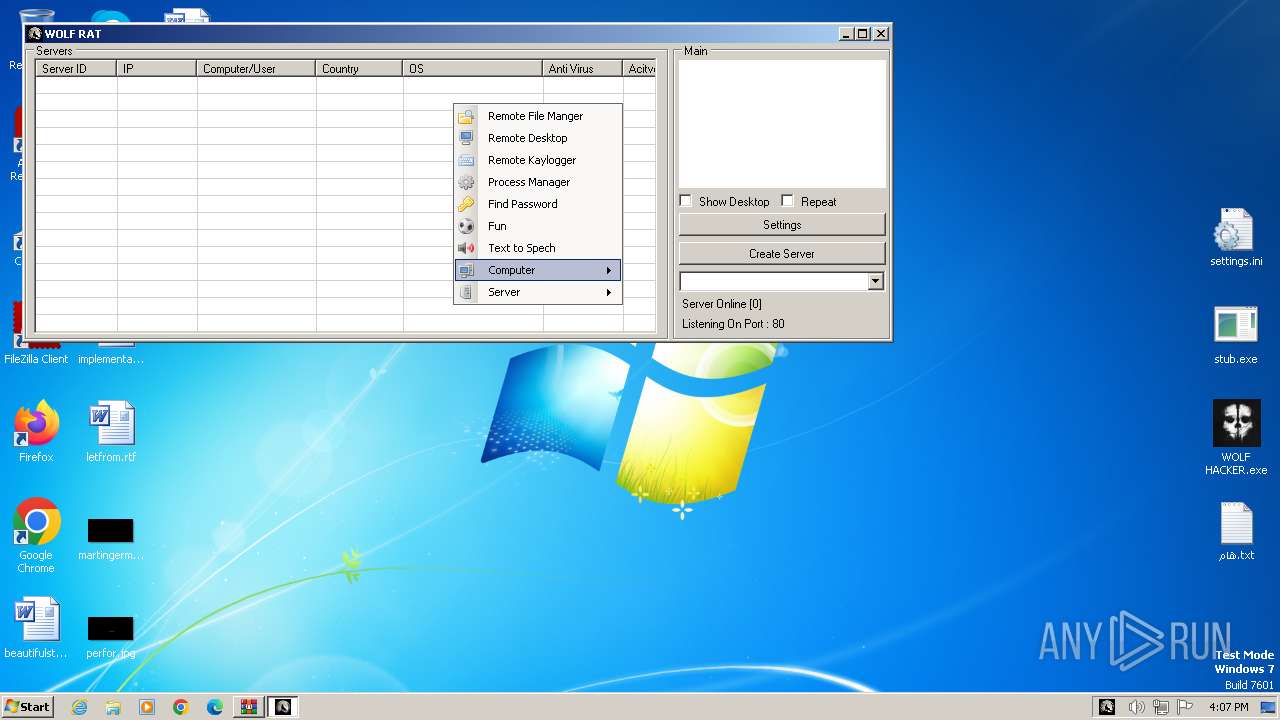Click the Main preview white area
1280x720 pixels.
tap(782, 123)
